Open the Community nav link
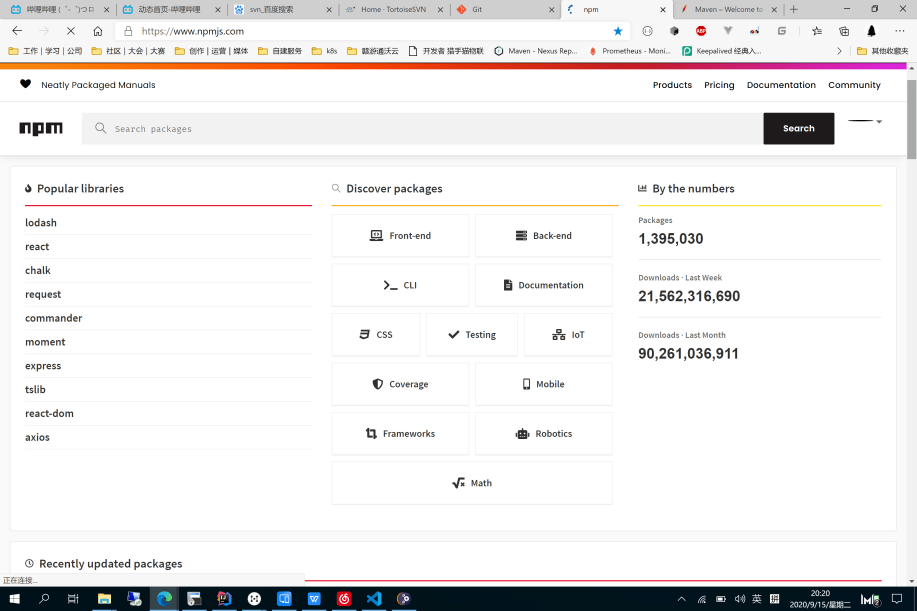Image resolution: width=917 pixels, height=611 pixels. pos(854,85)
